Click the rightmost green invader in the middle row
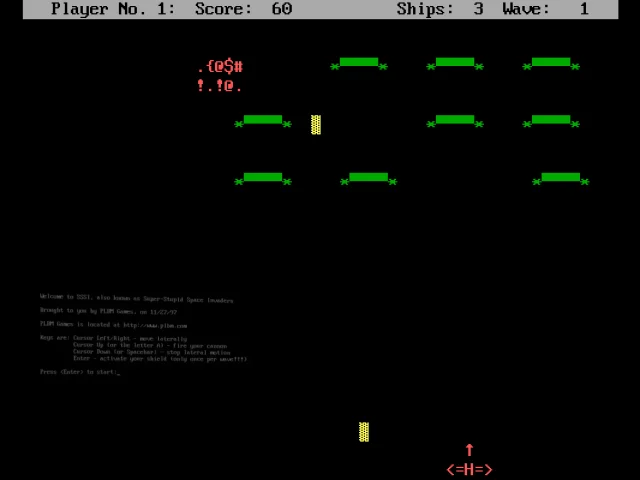 (x=551, y=121)
